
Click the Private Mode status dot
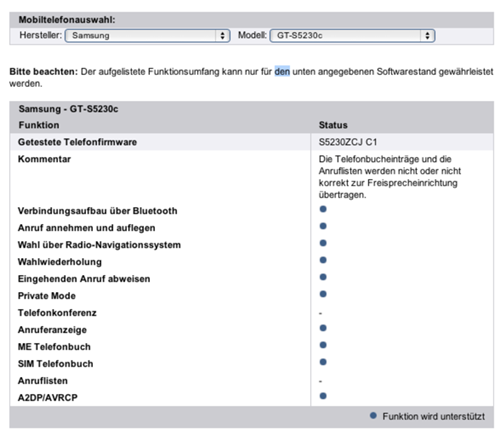tap(323, 294)
